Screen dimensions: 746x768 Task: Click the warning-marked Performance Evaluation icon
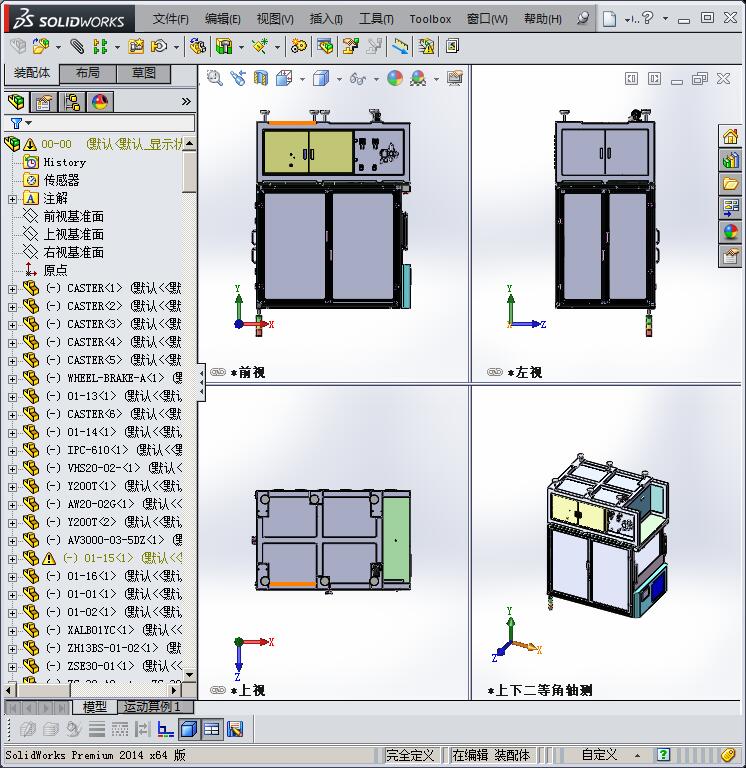pyautogui.click(x=426, y=47)
